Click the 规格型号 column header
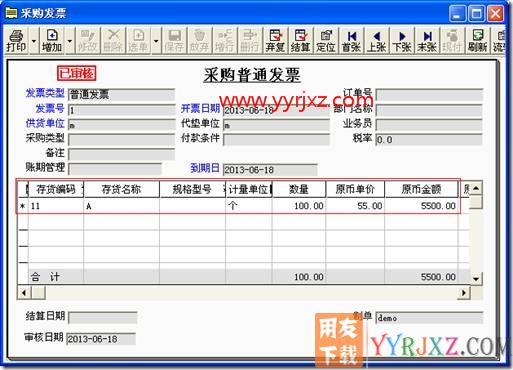This screenshot has height=370, width=513. coord(192,189)
